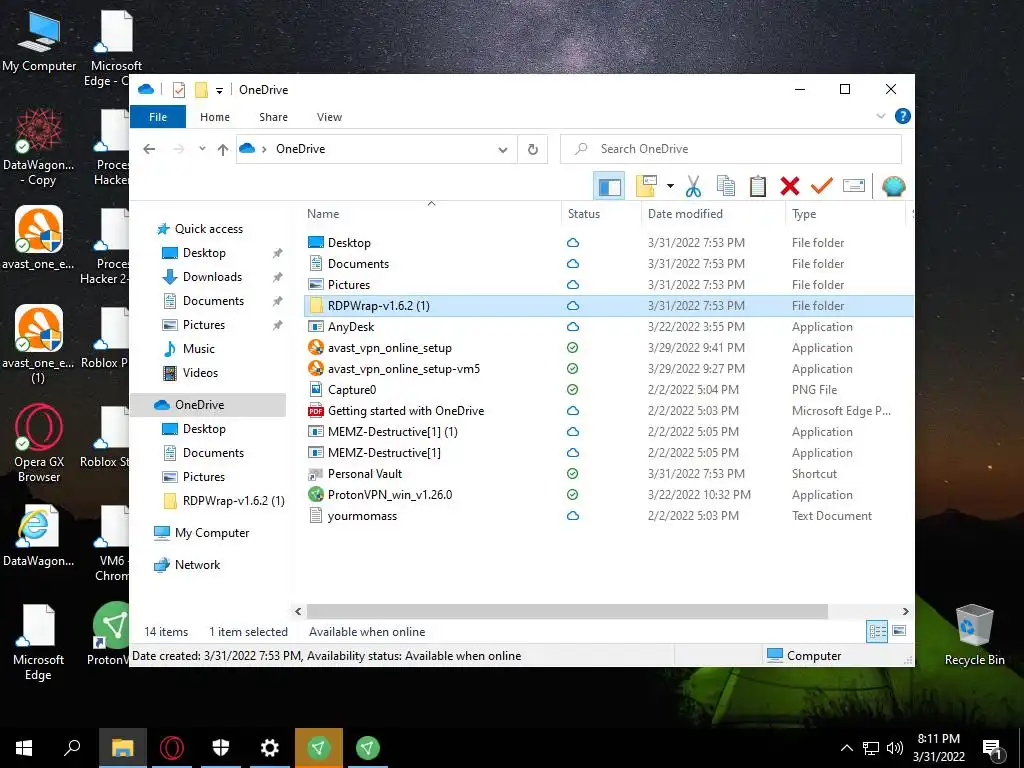Open the View ribbon tab
Viewport: 1024px width, 768px height.
tap(329, 117)
